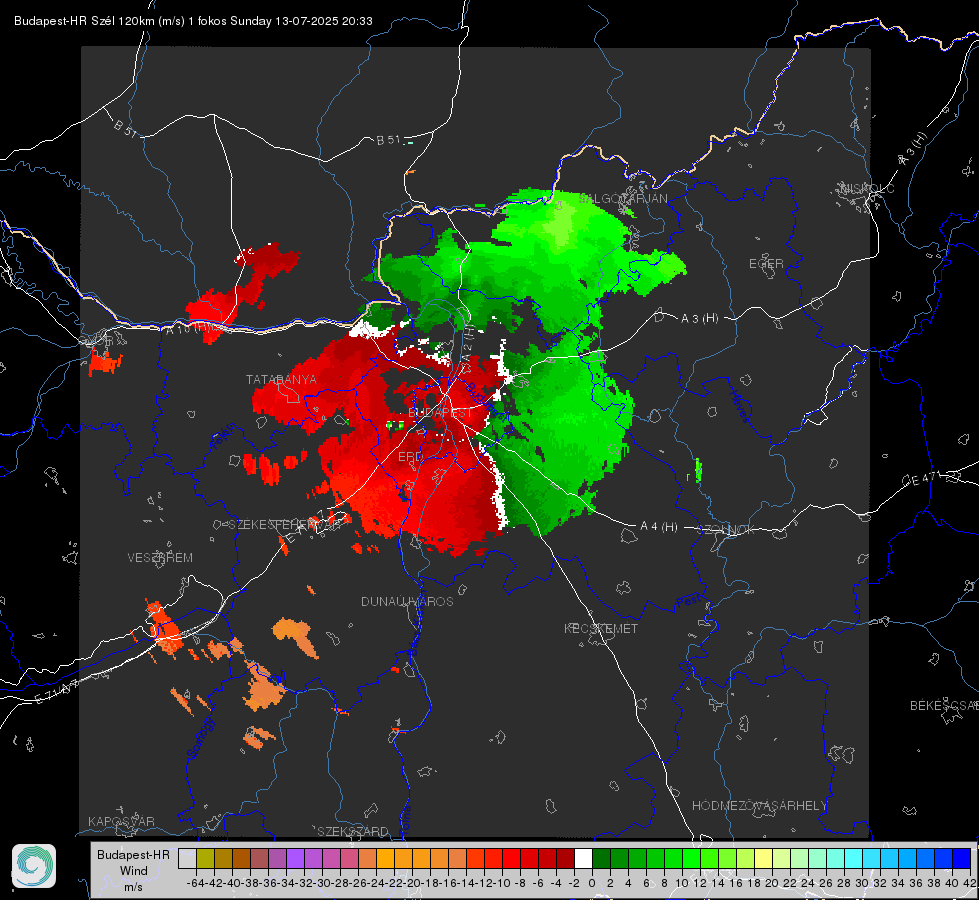Click the 'A 2 (H)' road label
Screen dimensions: 979x900
point(468,342)
